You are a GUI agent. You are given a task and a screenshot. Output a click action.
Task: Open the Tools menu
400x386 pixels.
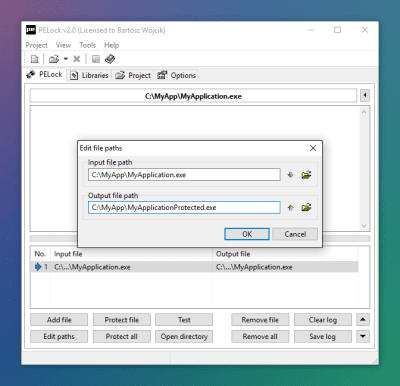pos(87,45)
